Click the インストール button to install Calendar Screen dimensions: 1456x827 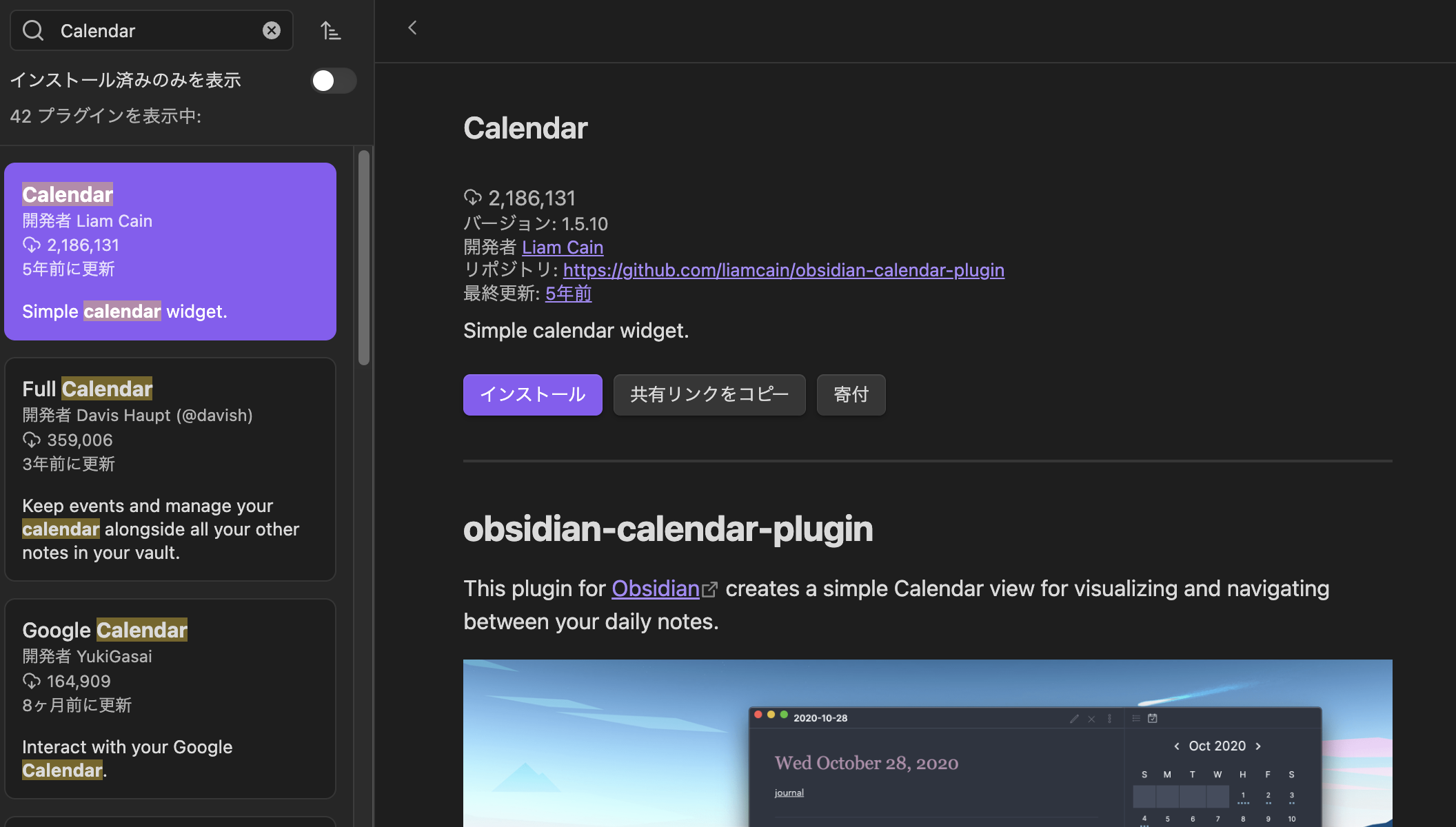[x=532, y=394]
